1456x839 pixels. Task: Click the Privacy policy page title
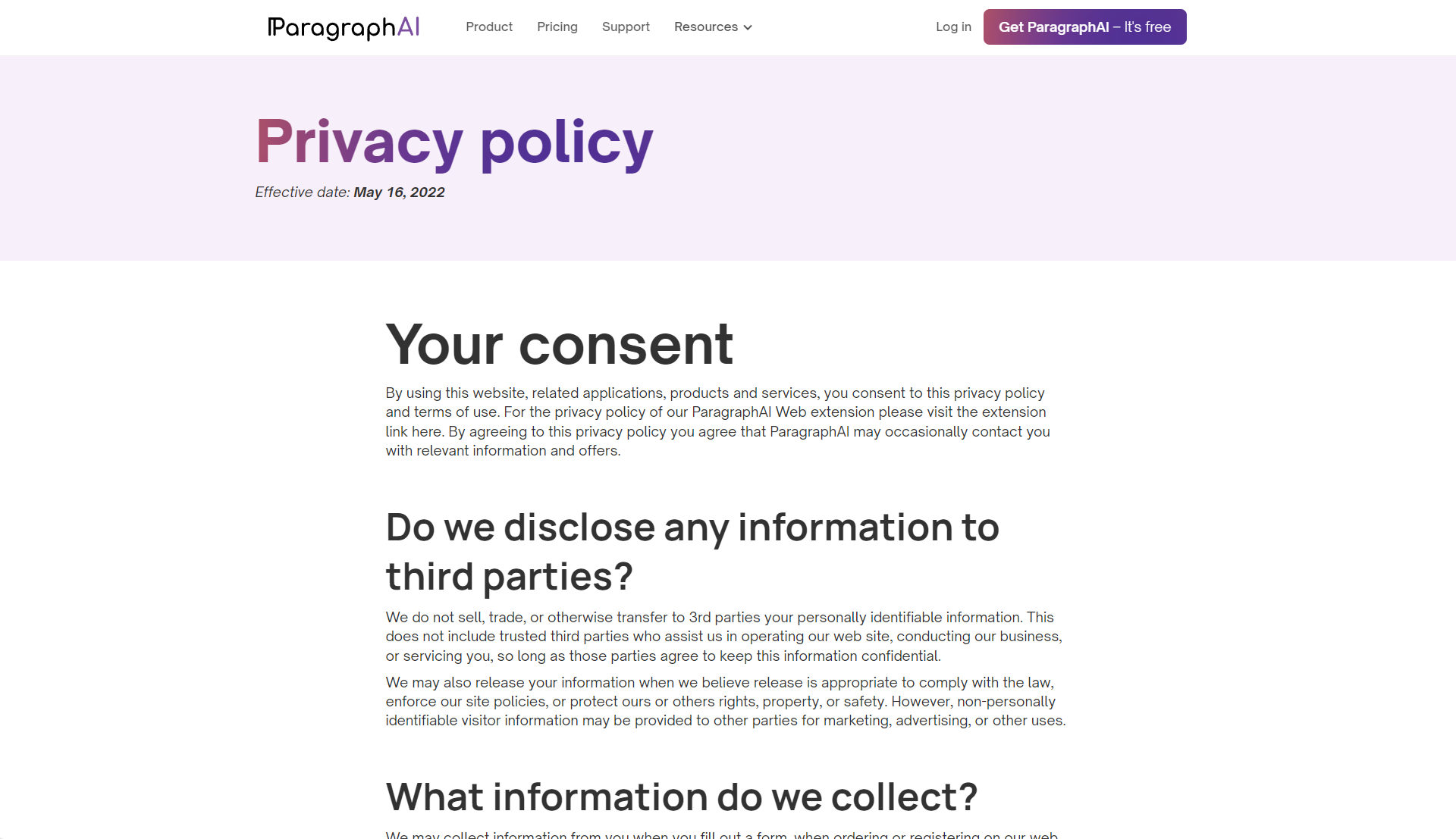(454, 142)
